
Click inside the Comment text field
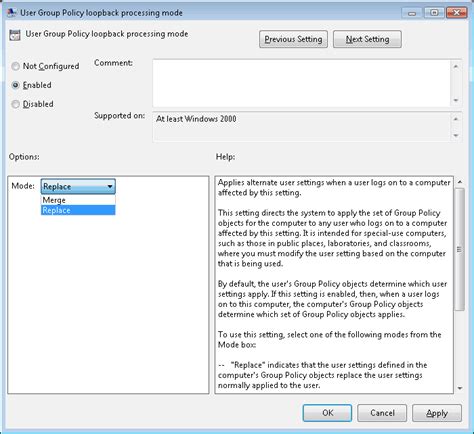click(x=302, y=83)
